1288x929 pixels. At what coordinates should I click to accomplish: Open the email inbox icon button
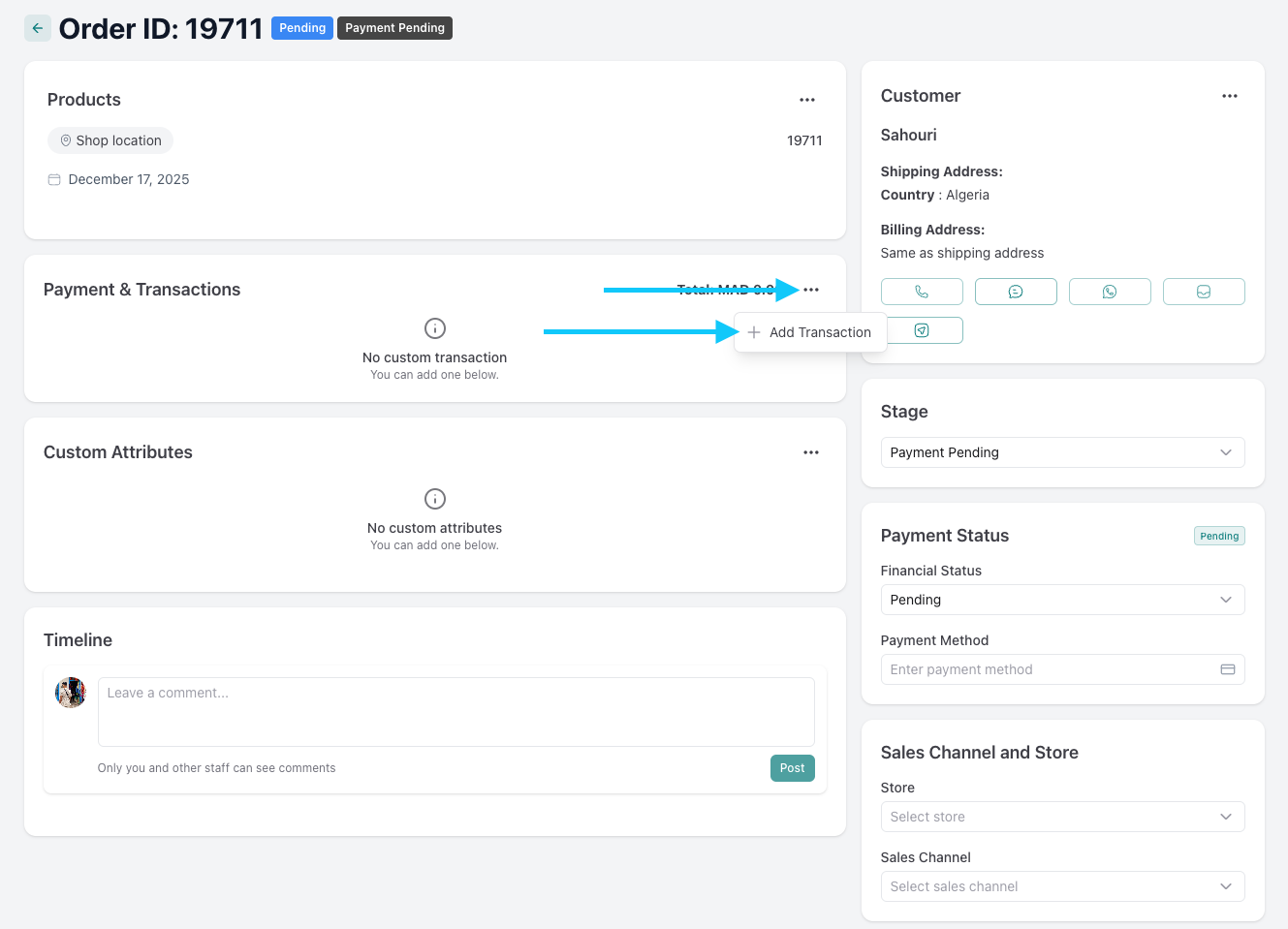(x=1203, y=292)
